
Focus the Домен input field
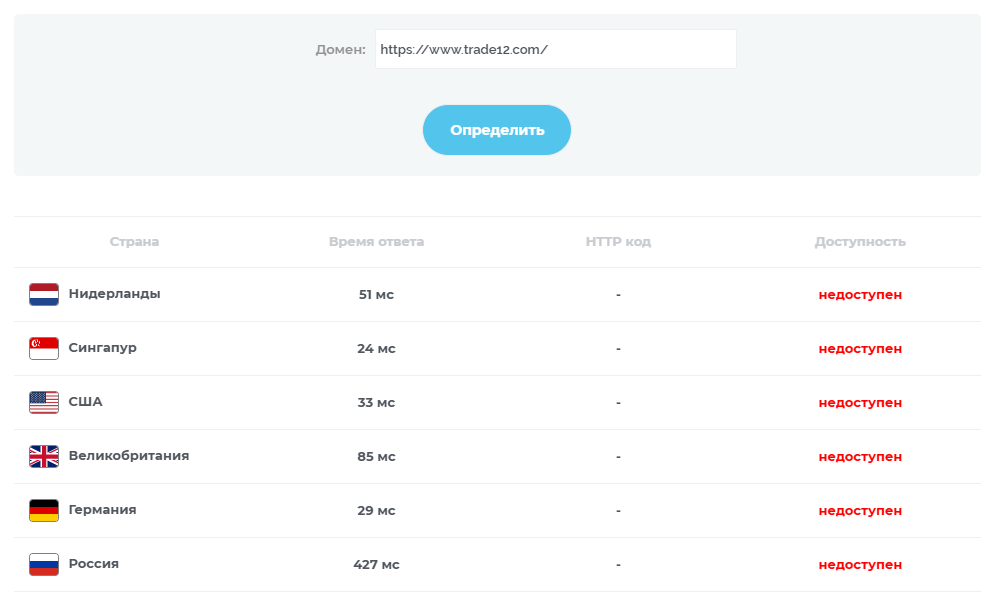pyautogui.click(x=555, y=49)
